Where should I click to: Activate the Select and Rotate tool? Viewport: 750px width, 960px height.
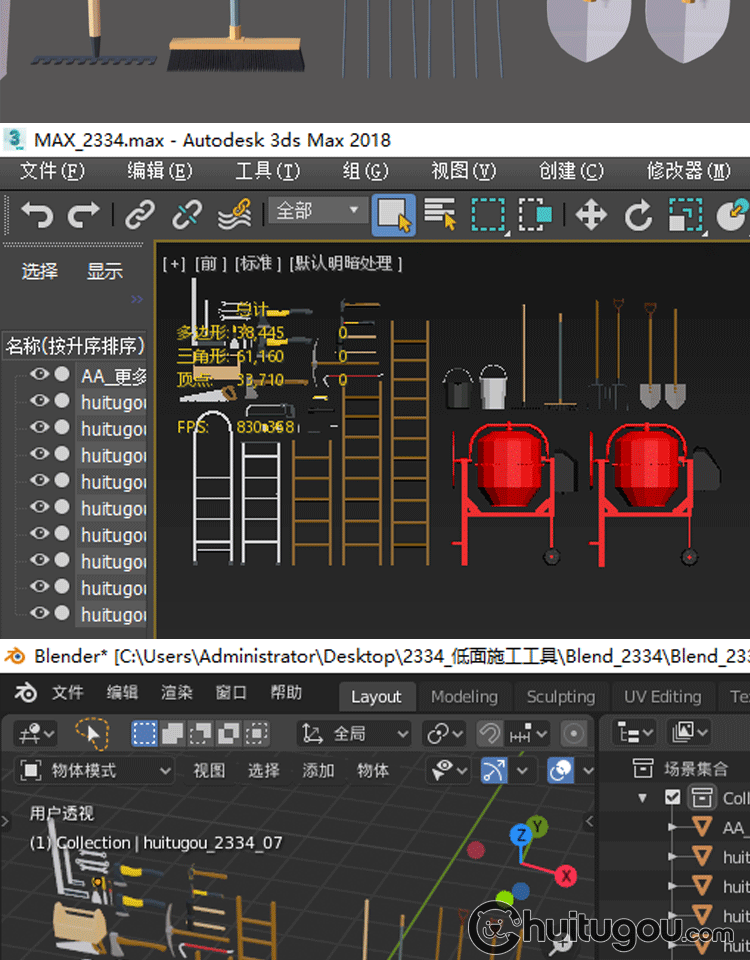click(x=638, y=214)
